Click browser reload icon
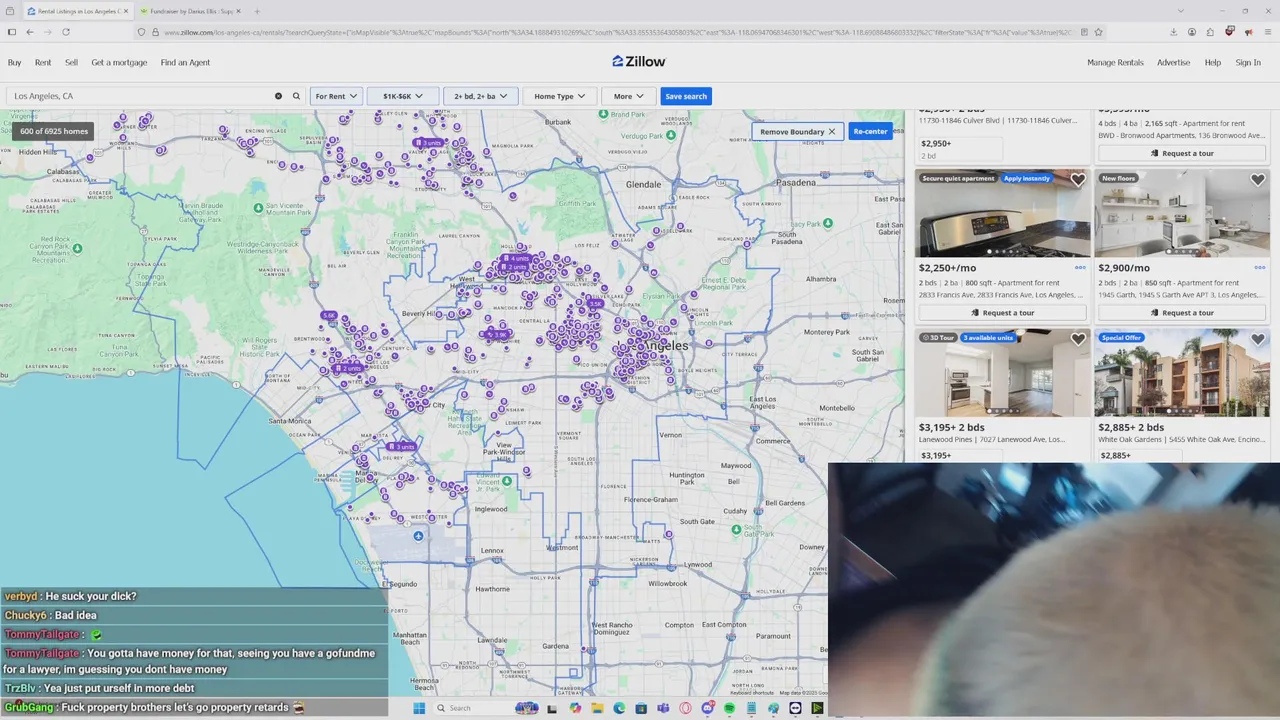This screenshot has width=1280, height=720. tap(66, 32)
